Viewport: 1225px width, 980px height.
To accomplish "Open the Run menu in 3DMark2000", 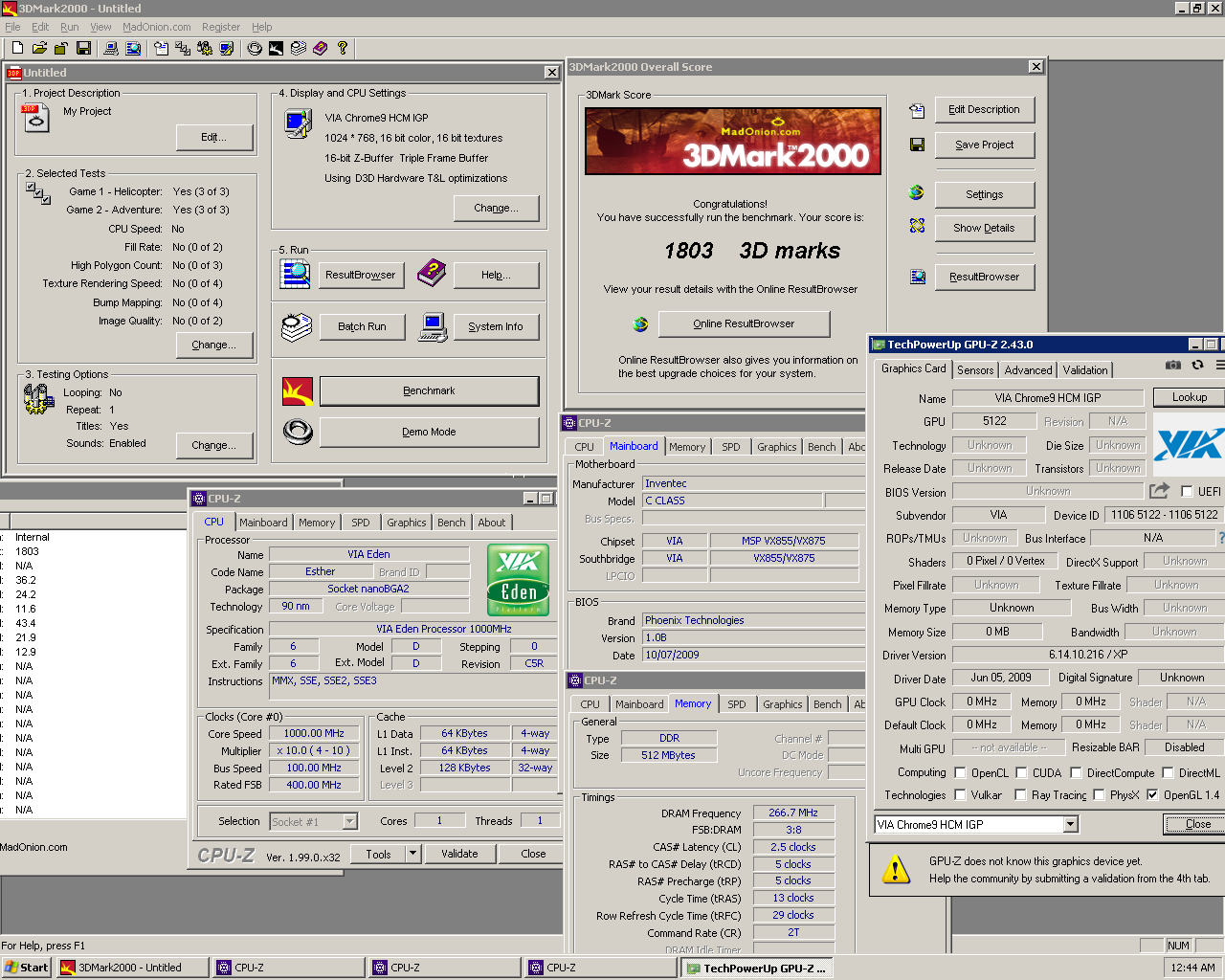I will [x=70, y=27].
